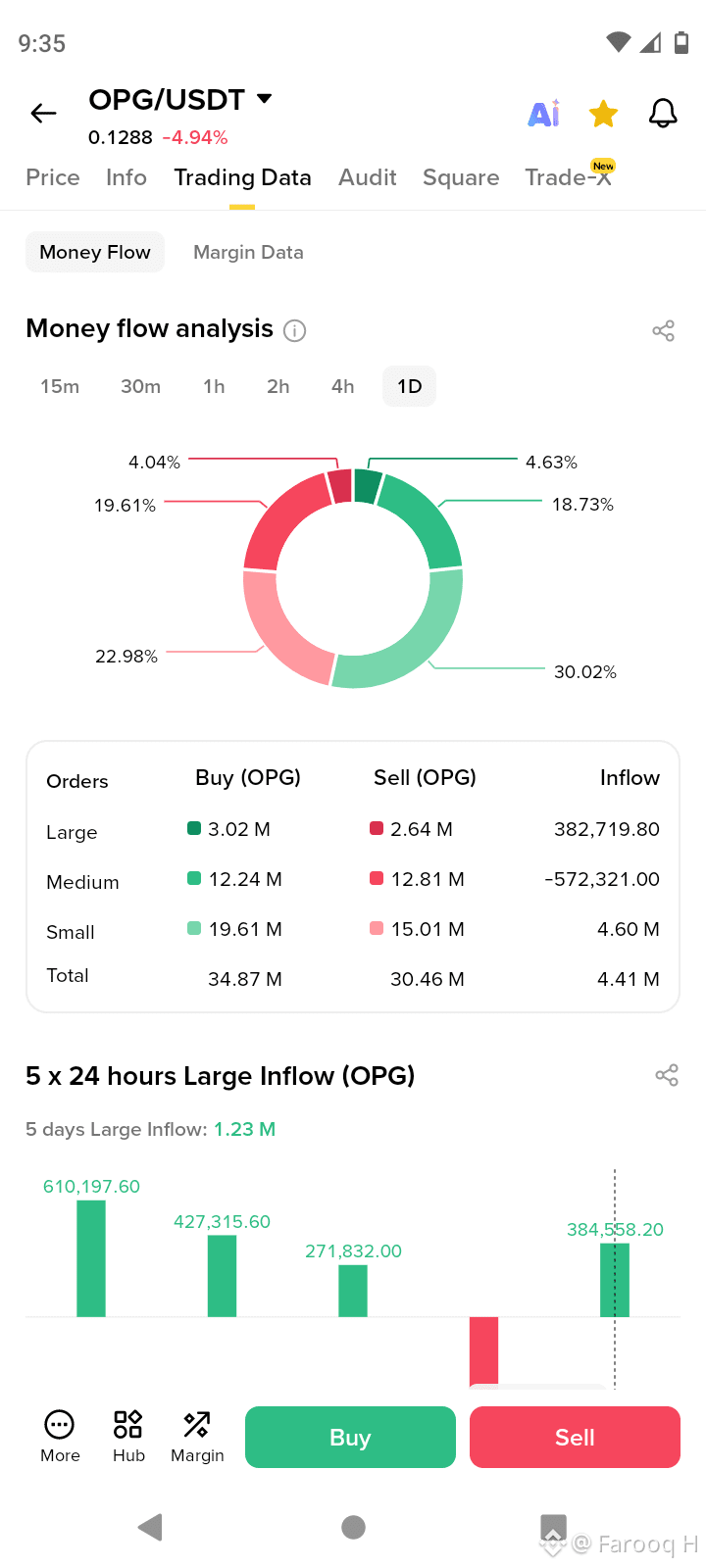This screenshot has width=706, height=1568.
Task: Tap the back arrow icon
Action: pos(43,114)
